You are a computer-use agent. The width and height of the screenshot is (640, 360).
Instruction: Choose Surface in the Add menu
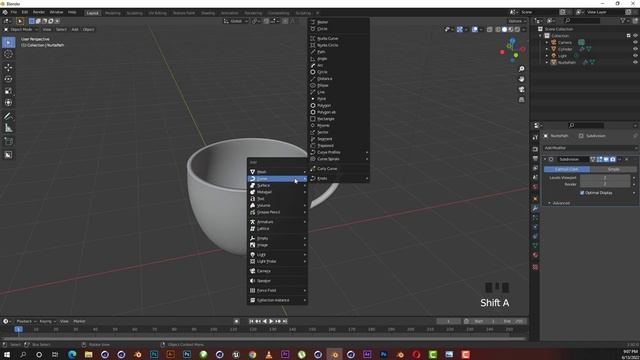[277, 185]
